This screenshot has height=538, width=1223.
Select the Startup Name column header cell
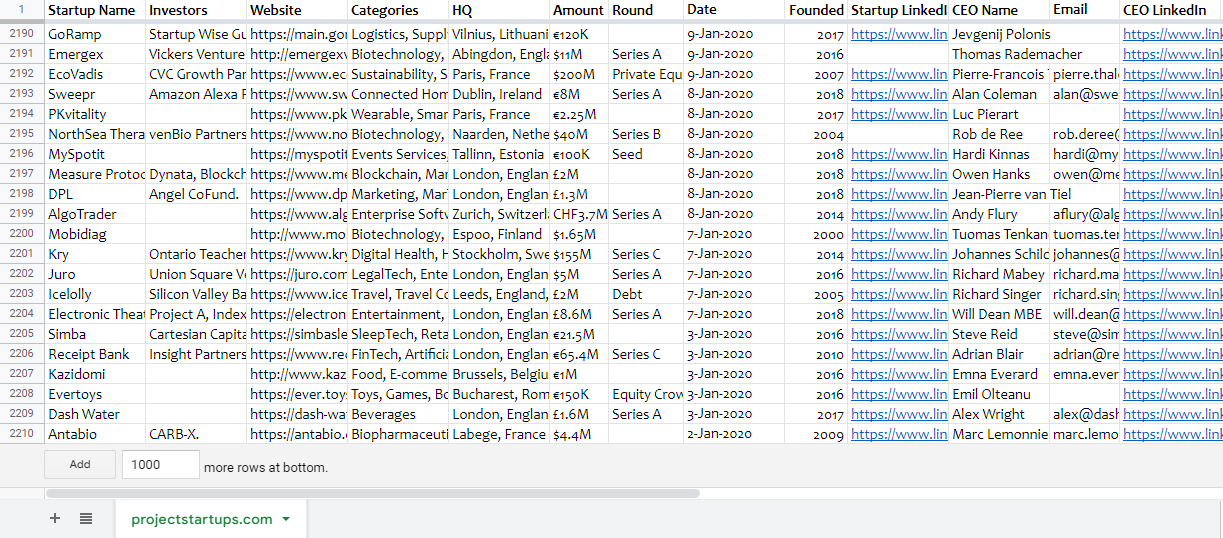click(x=95, y=10)
